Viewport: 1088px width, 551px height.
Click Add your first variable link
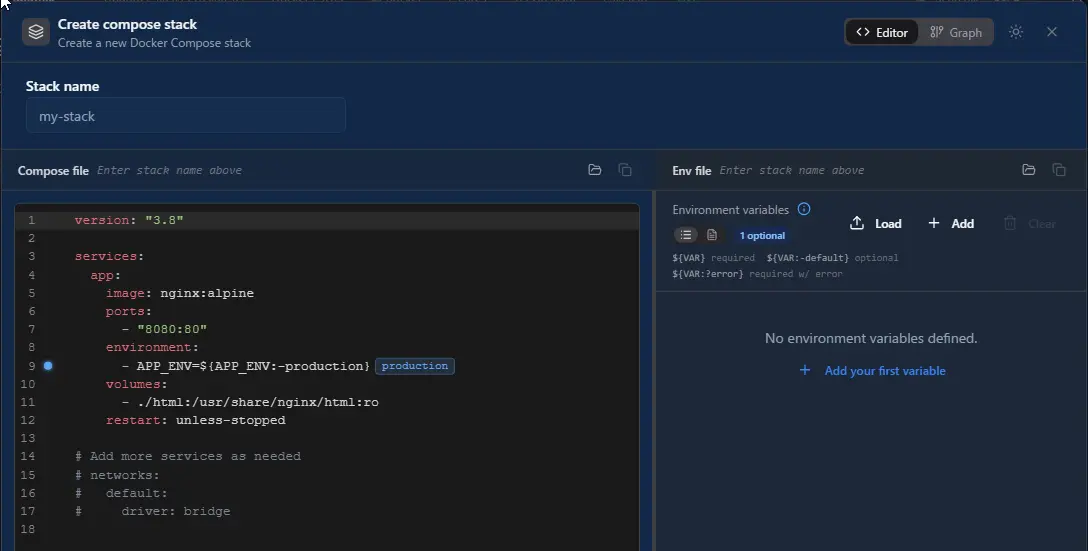(x=872, y=371)
